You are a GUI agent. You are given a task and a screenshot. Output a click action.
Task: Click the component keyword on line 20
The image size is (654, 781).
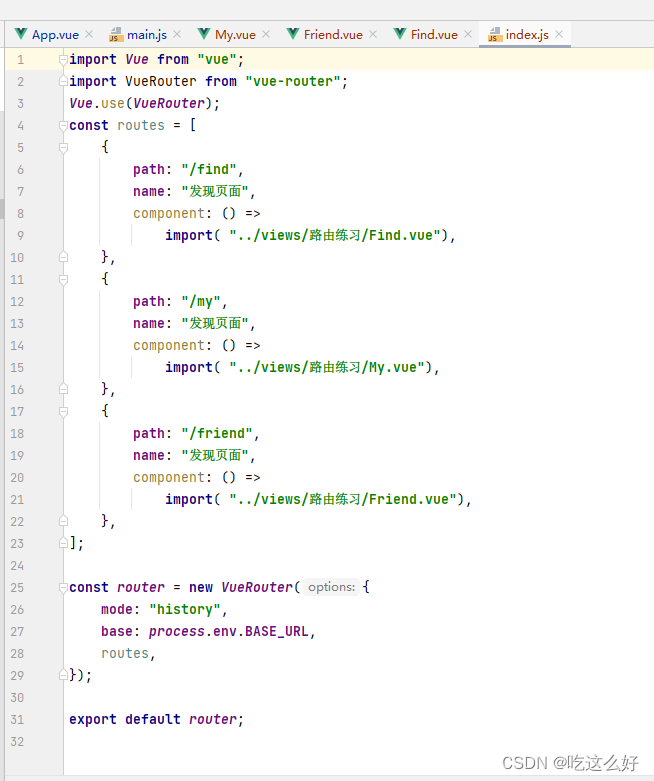(169, 478)
